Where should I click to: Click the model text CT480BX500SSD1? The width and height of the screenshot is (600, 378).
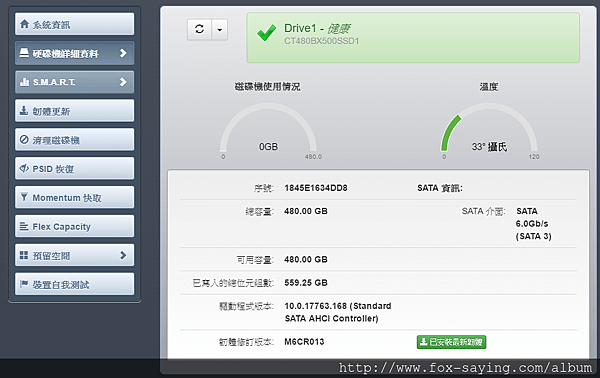[x=321, y=41]
